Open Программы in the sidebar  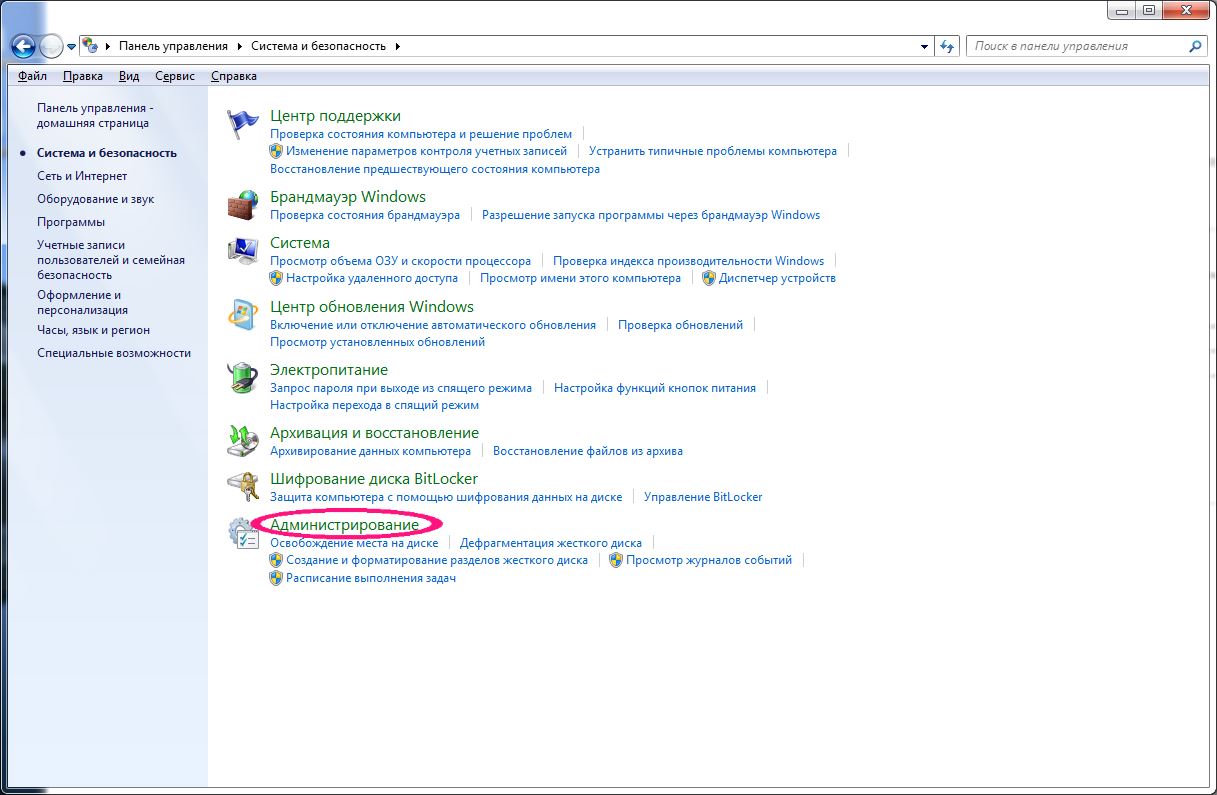tap(71, 222)
